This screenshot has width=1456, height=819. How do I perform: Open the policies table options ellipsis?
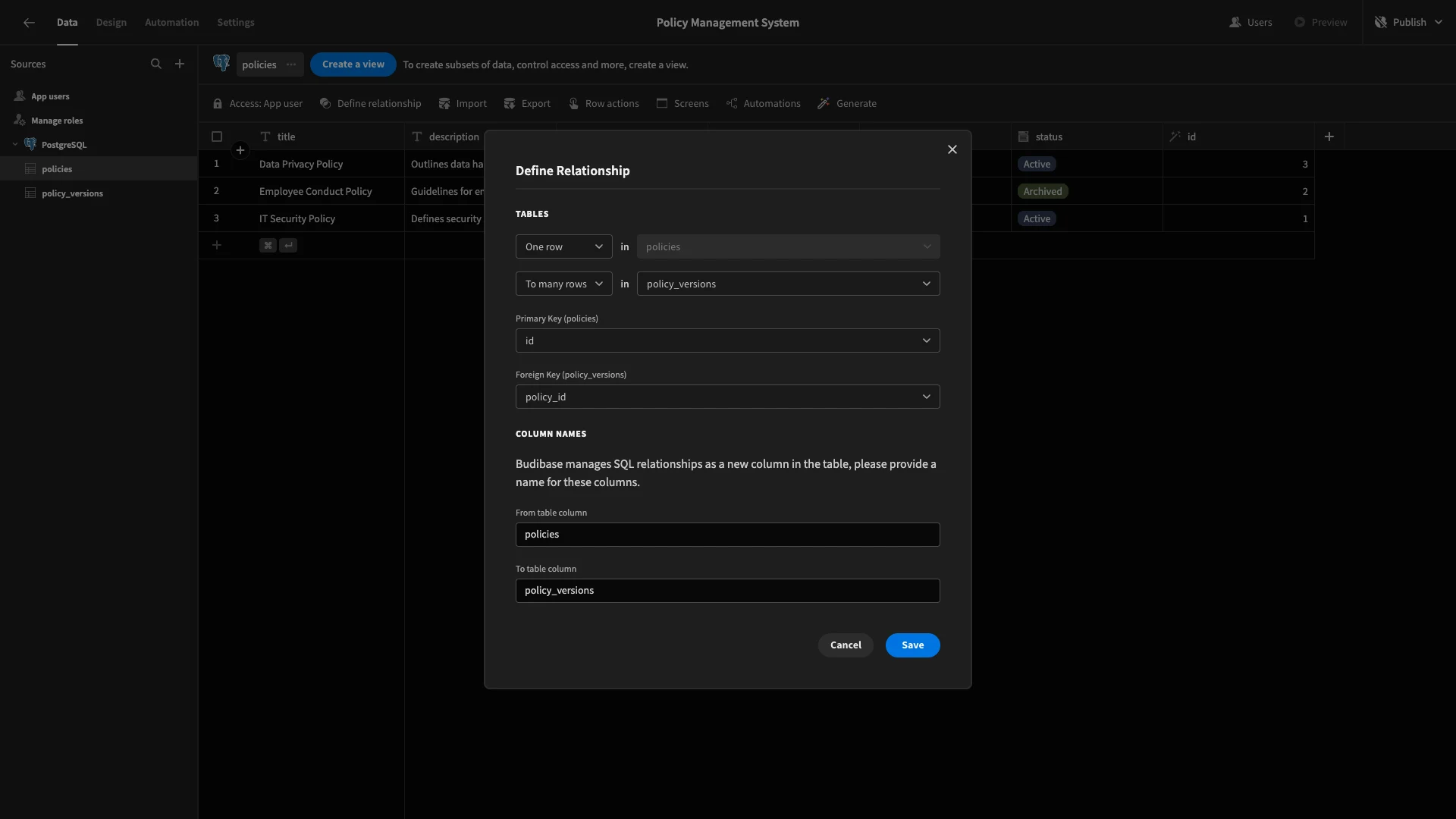pos(291,64)
